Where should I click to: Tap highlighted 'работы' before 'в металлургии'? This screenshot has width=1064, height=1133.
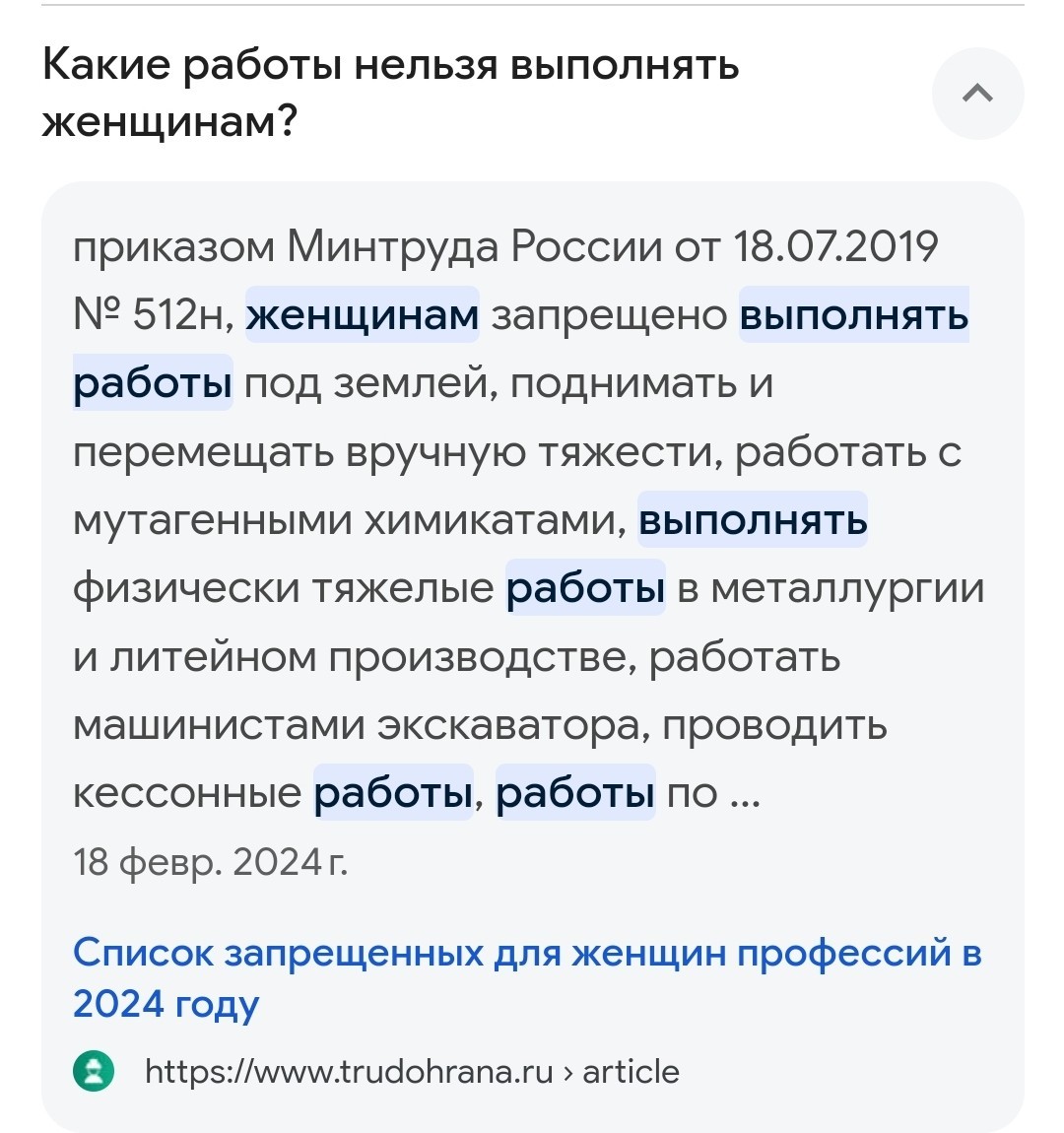pos(585,587)
